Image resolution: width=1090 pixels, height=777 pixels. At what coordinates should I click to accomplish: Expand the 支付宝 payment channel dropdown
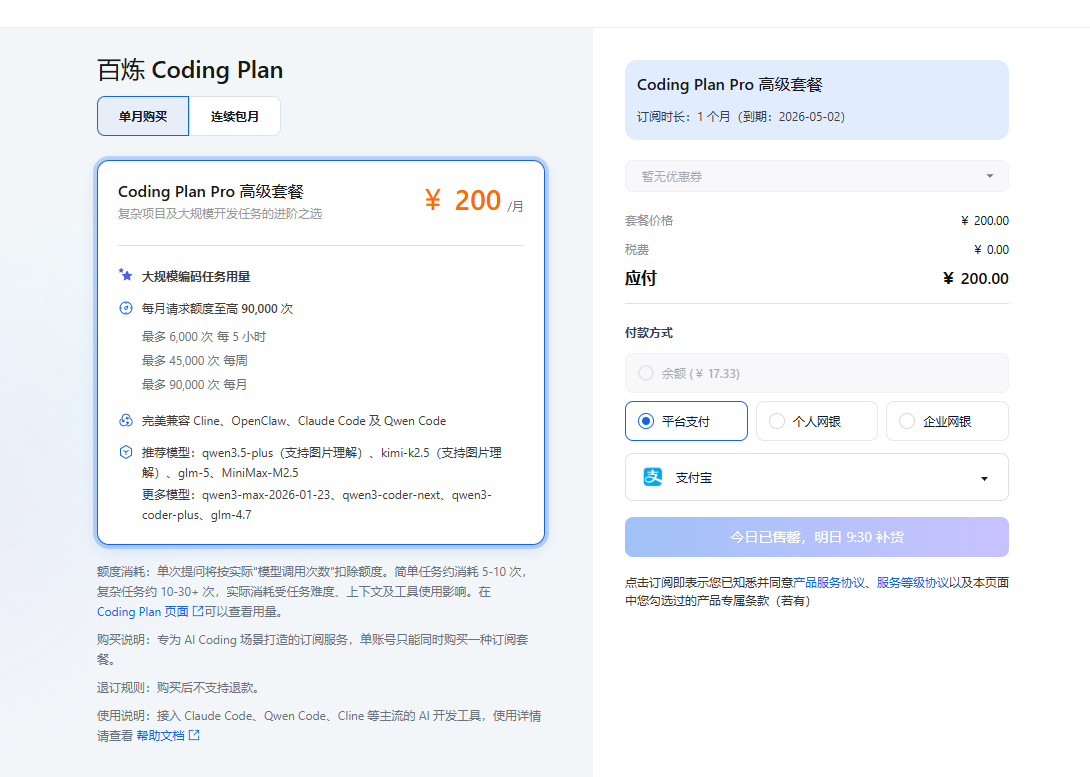point(817,477)
